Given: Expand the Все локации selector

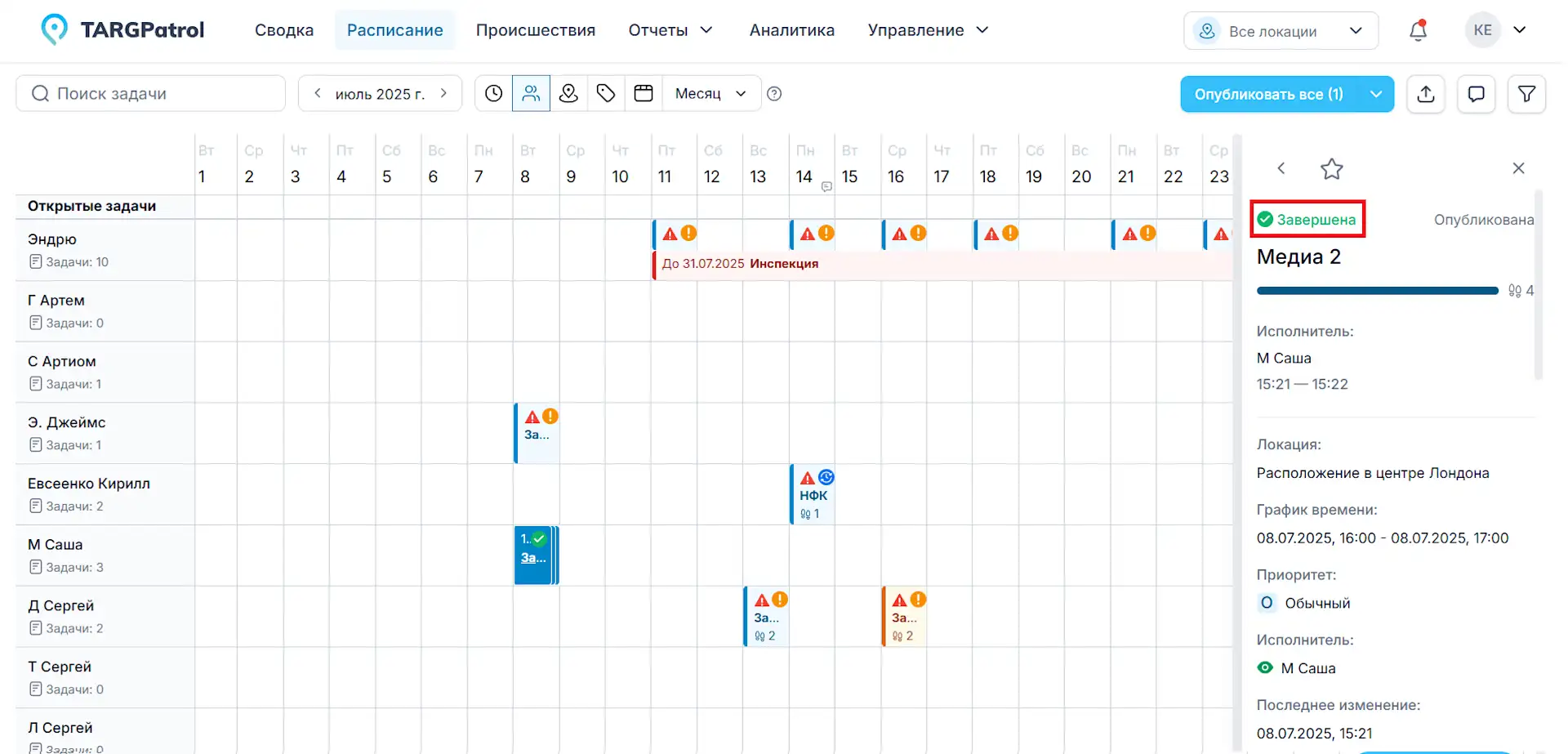Looking at the screenshot, I should coord(1280,30).
